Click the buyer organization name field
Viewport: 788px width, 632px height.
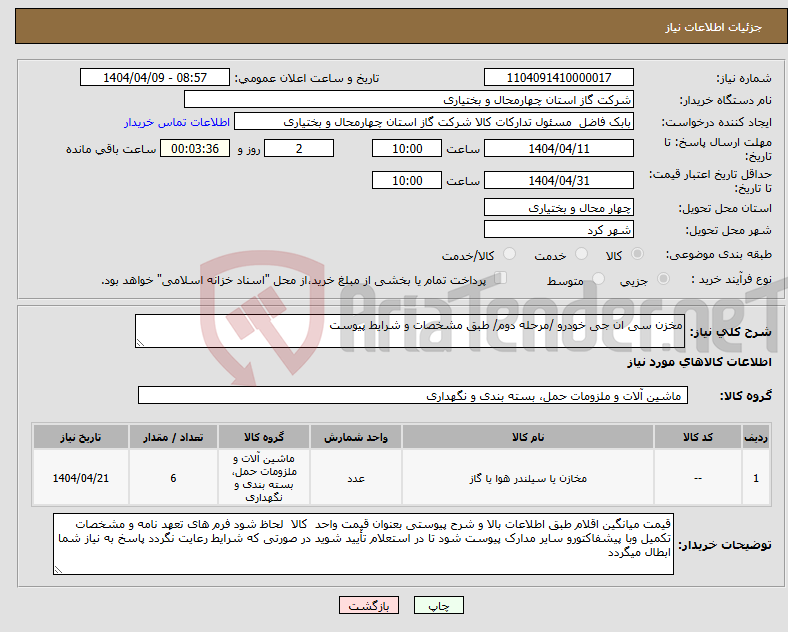point(409,99)
